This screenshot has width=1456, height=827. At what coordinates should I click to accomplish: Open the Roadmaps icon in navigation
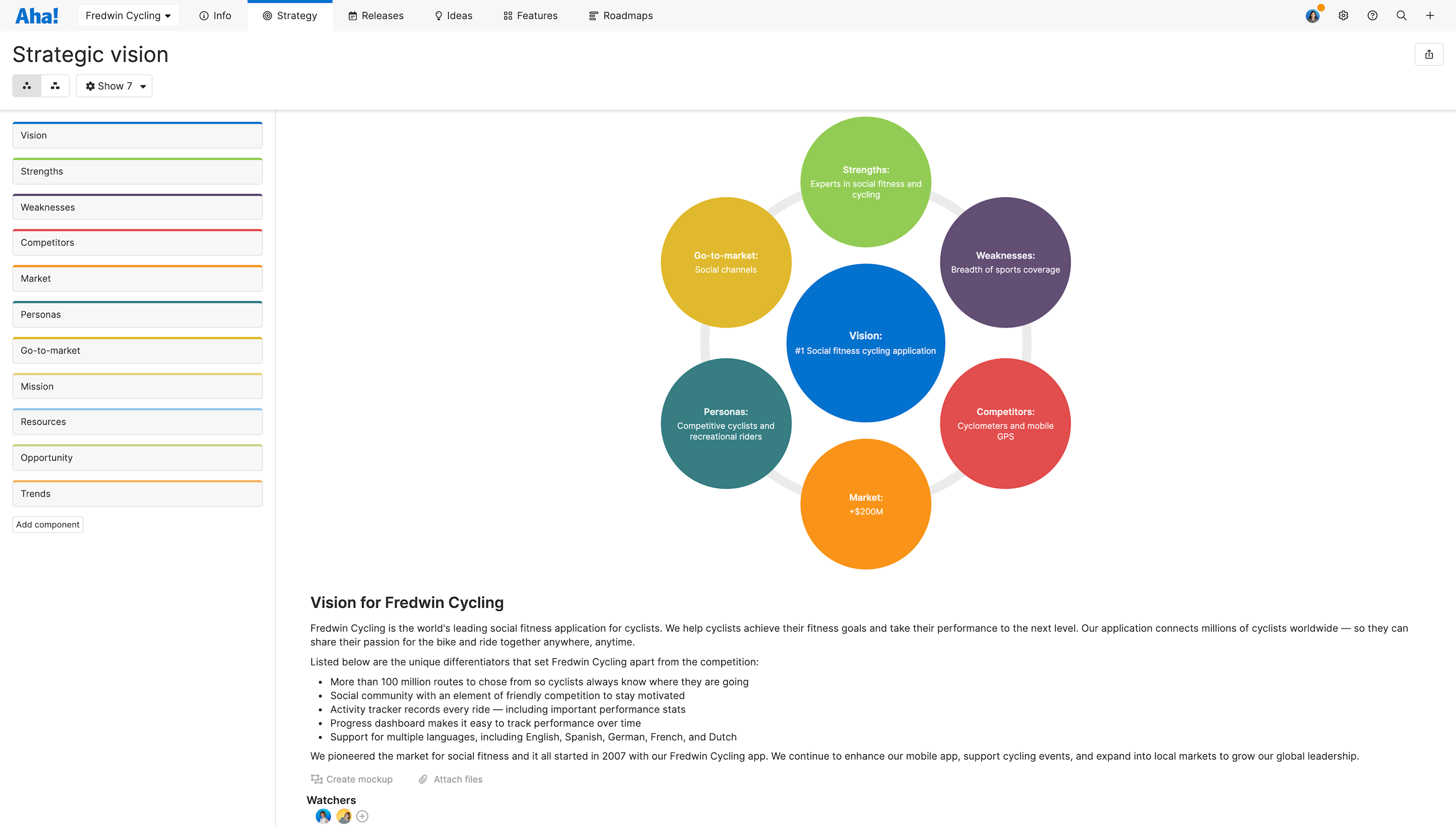(593, 16)
